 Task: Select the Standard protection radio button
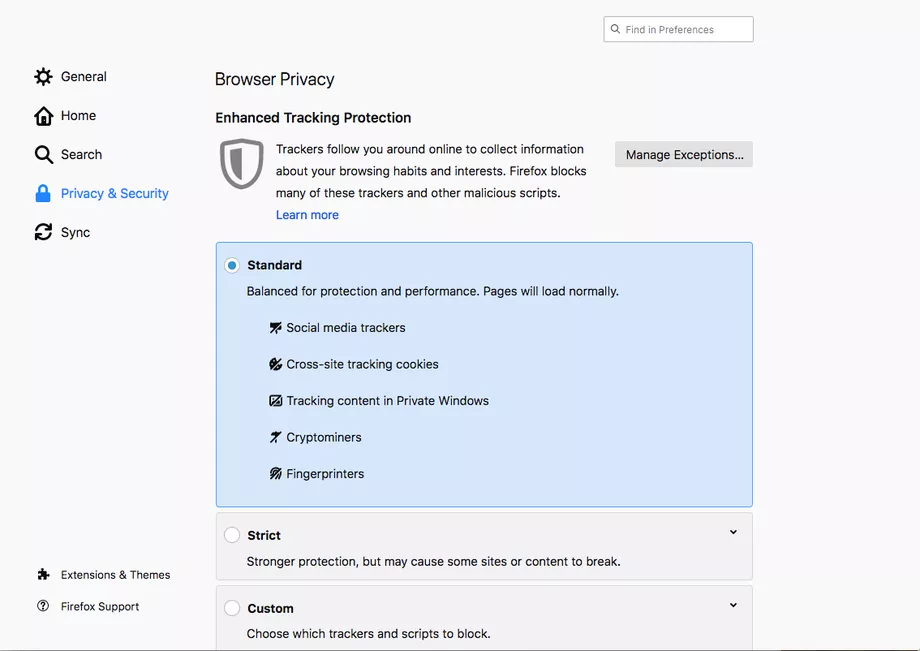(232, 266)
